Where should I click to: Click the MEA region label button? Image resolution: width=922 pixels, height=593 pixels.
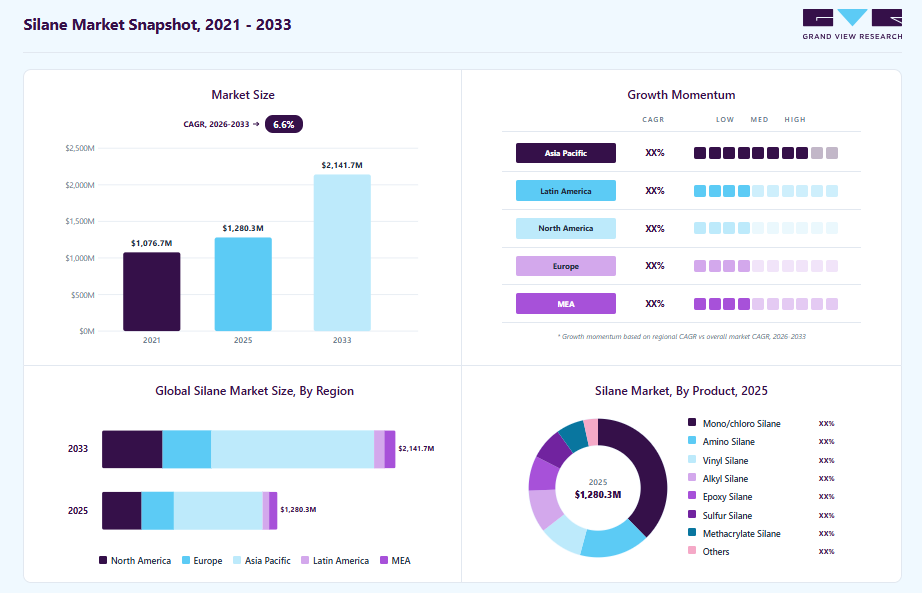(566, 304)
